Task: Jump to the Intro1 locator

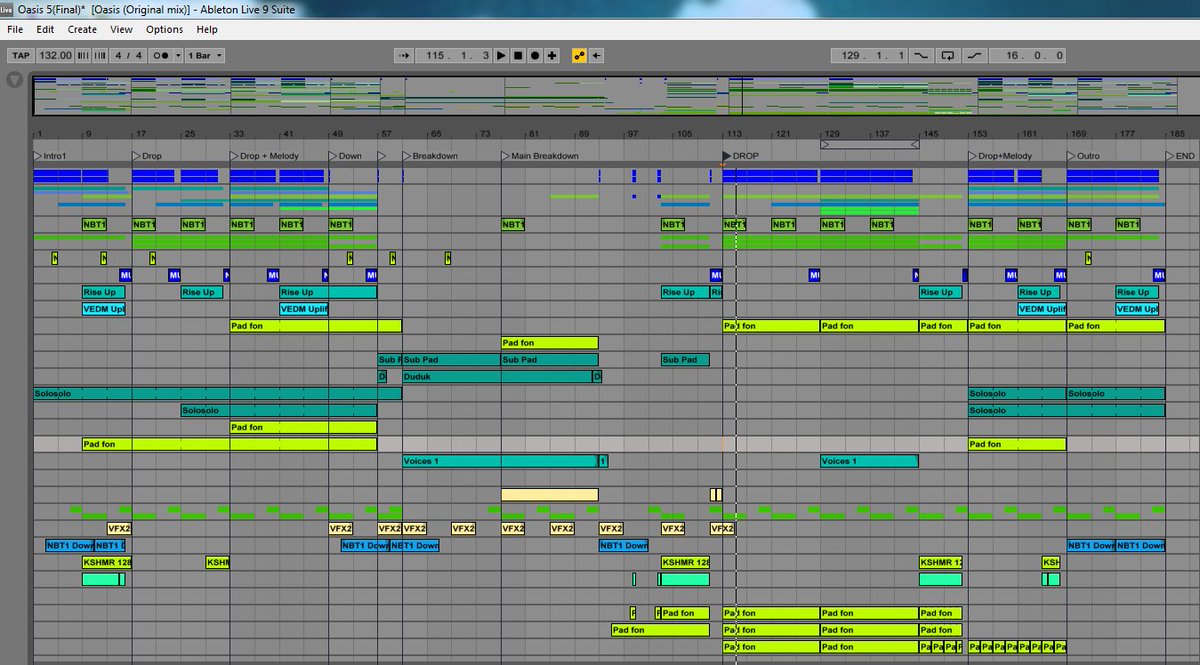Action: pyautogui.click(x=50, y=156)
